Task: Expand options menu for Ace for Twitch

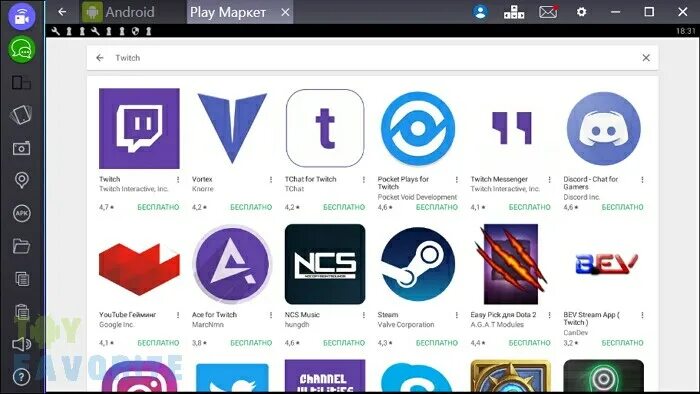Action: coord(271,315)
